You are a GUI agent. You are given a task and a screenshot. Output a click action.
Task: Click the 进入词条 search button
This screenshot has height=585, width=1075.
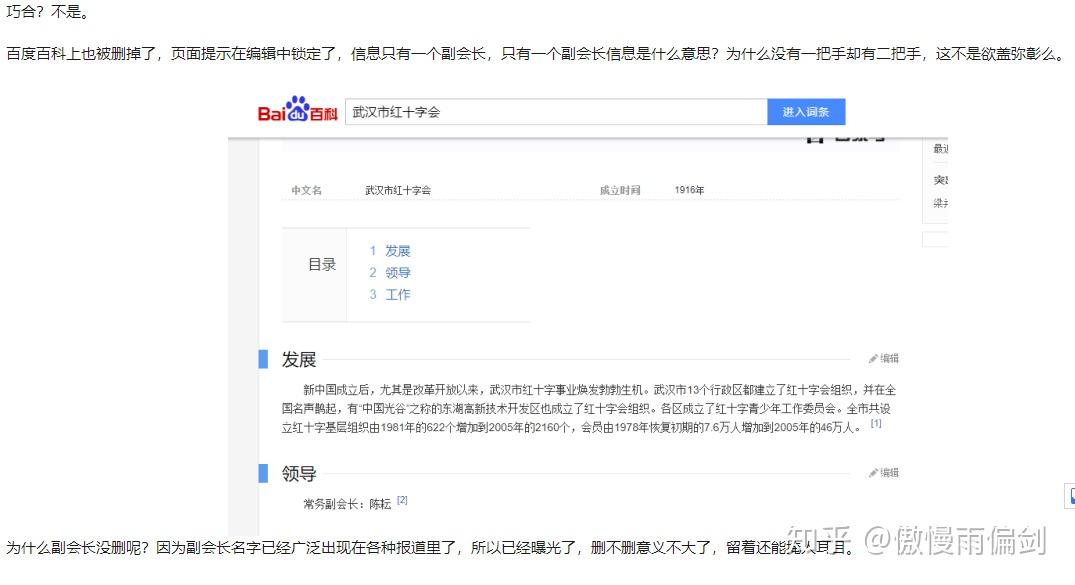tap(806, 112)
